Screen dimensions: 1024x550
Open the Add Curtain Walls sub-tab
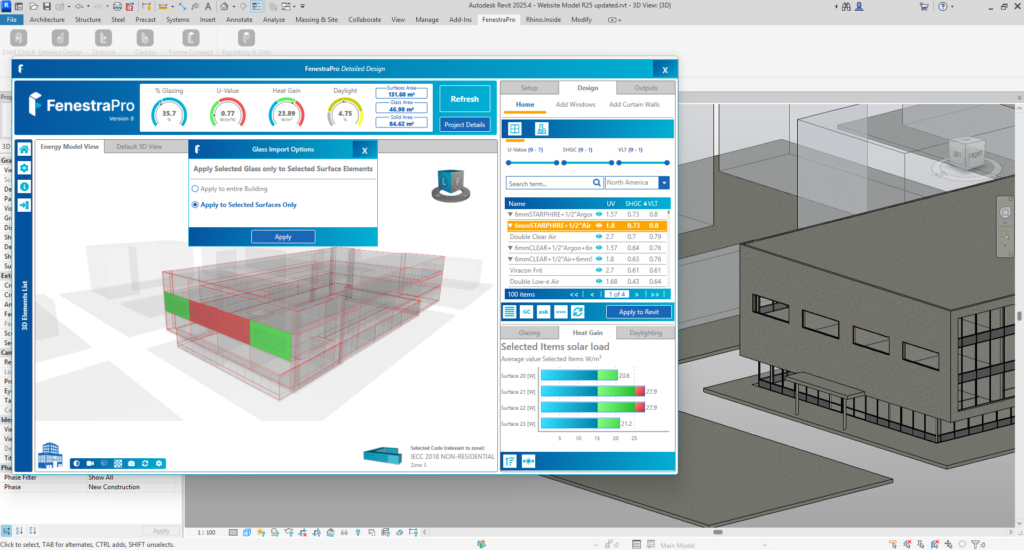pos(634,105)
